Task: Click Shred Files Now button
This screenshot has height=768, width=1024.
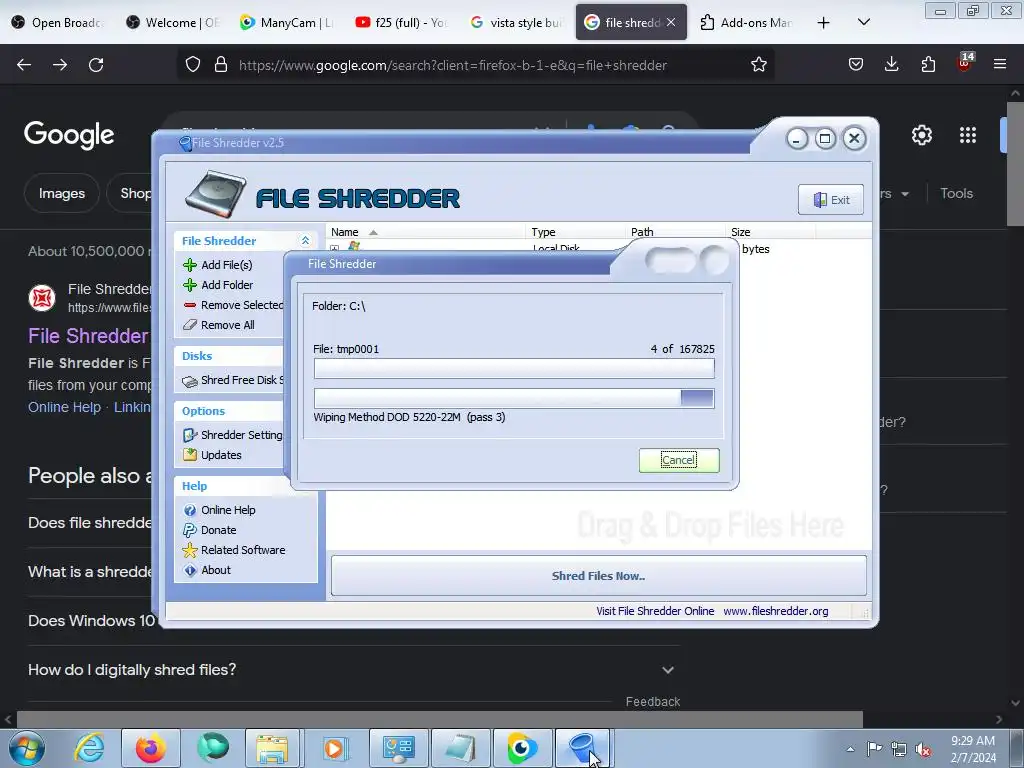Action: 598,575
